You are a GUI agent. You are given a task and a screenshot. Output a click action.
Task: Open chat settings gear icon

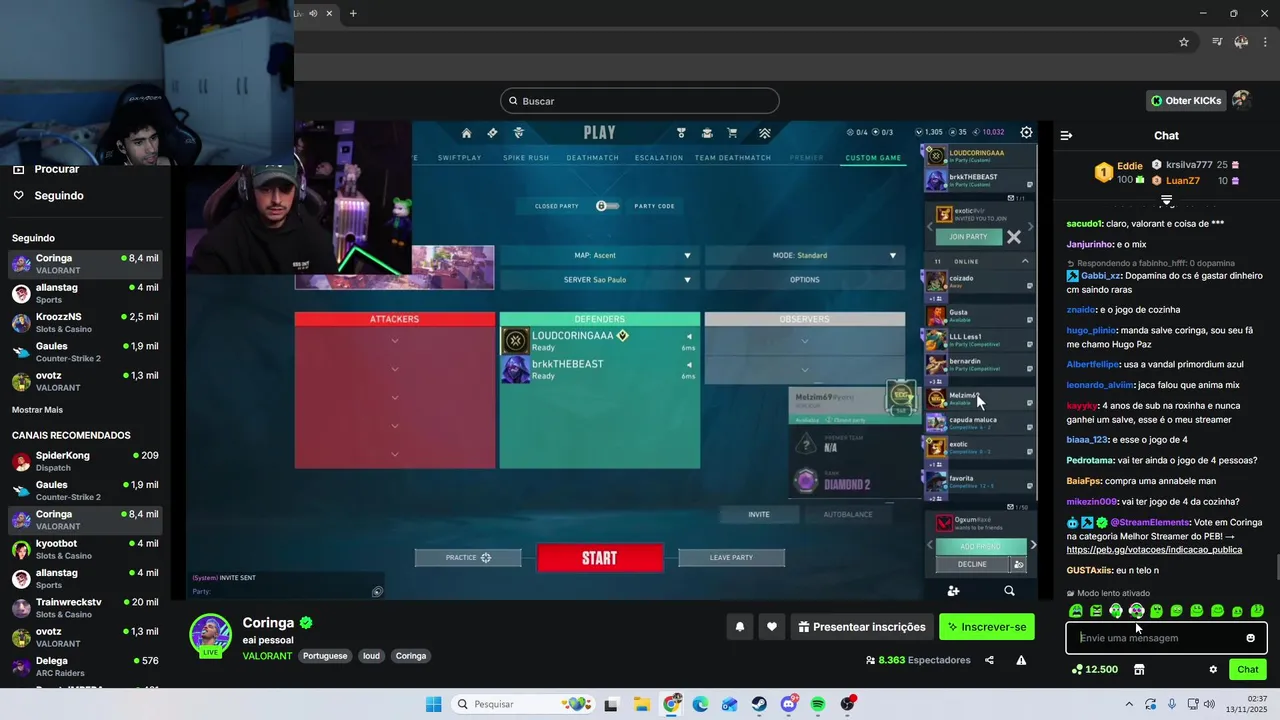point(1213,669)
